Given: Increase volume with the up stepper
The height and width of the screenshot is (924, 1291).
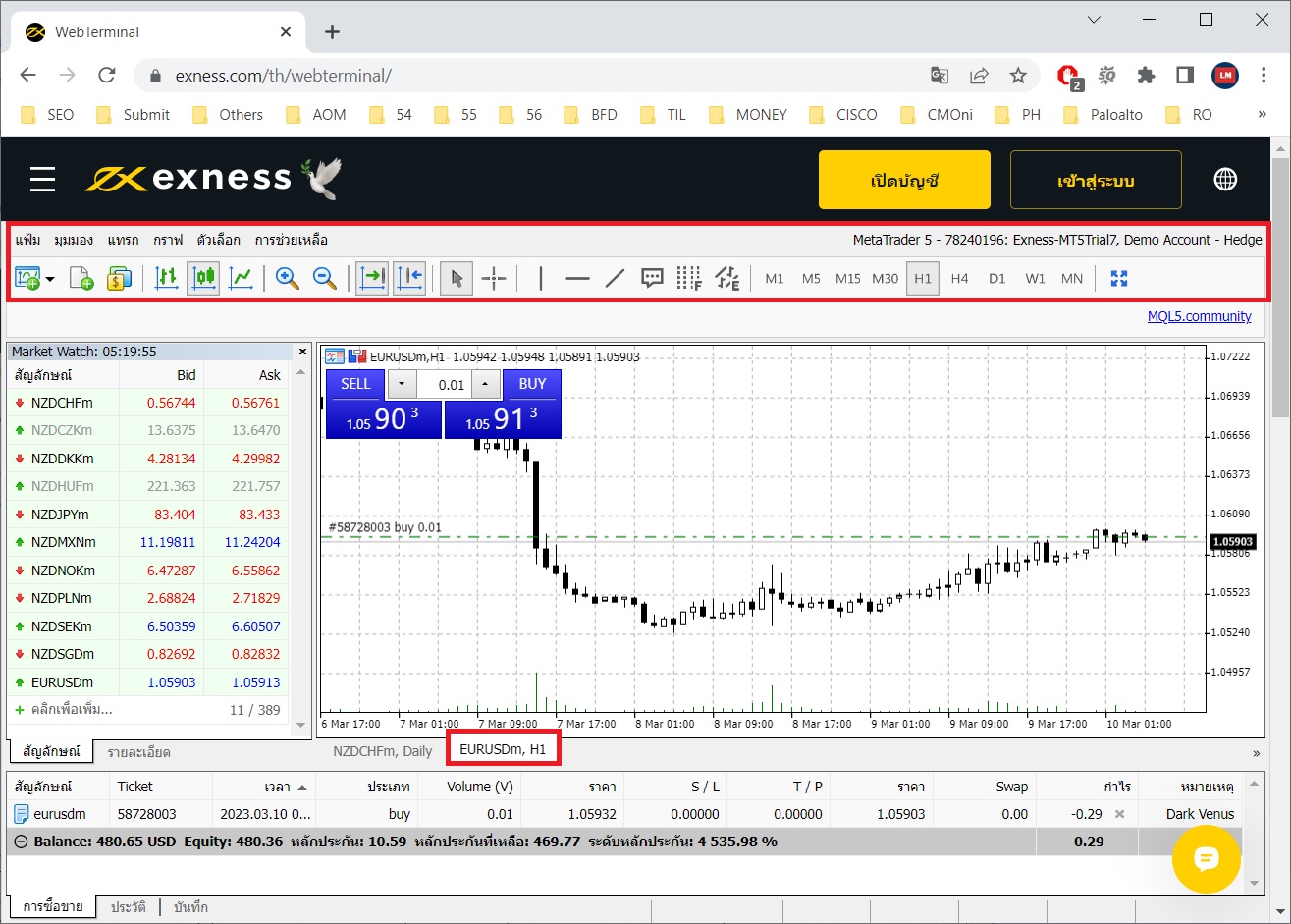Looking at the screenshot, I should click(485, 384).
